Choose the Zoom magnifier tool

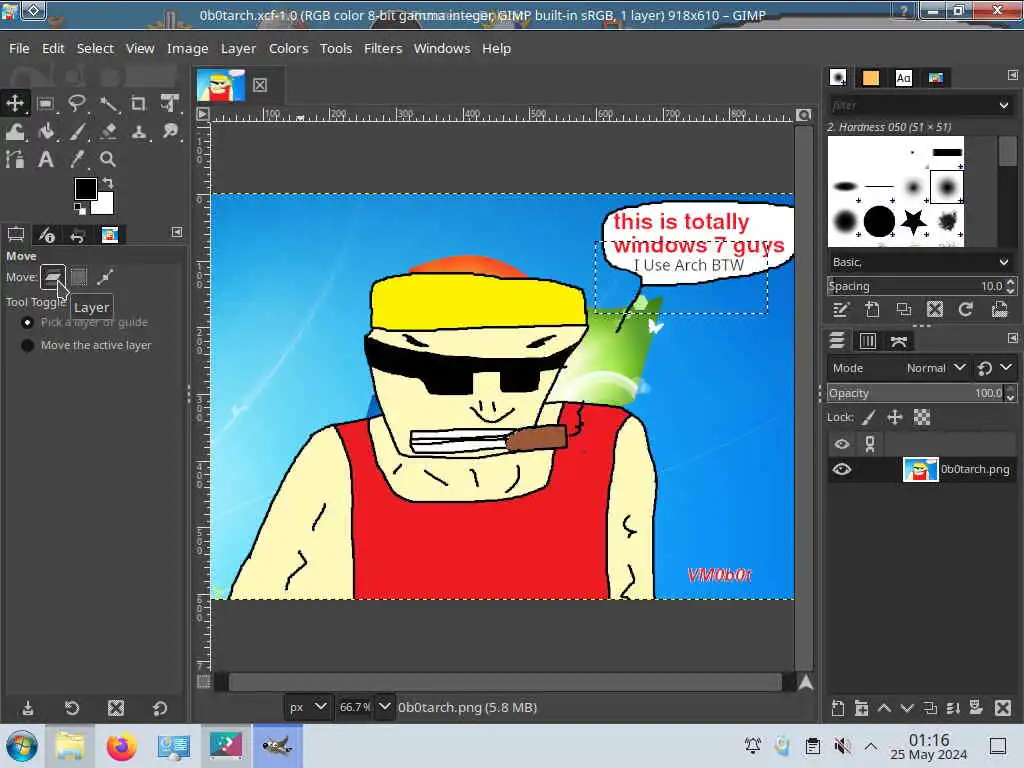(x=108, y=159)
